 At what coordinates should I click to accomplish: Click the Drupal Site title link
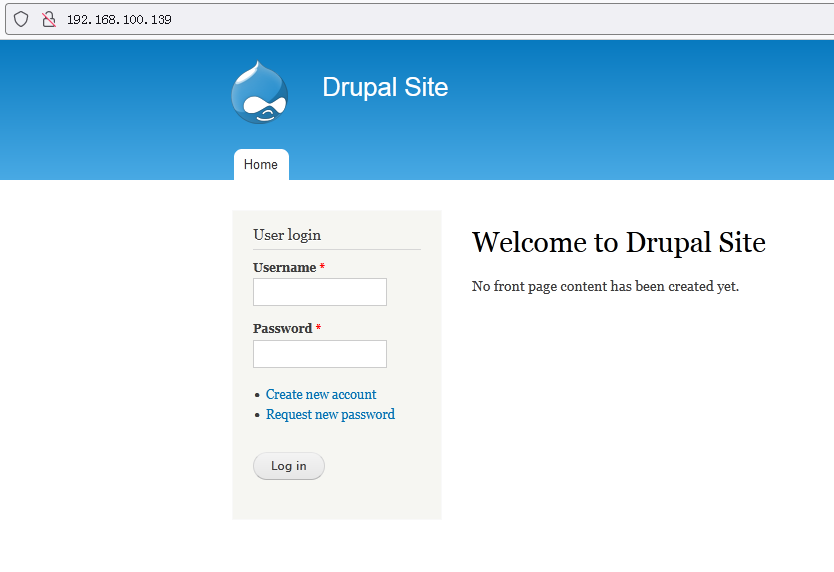385,87
